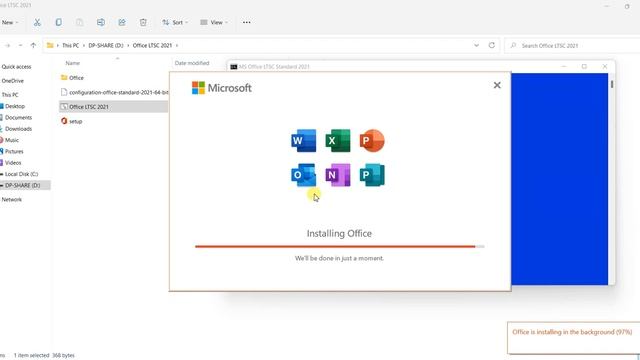Open OneDrive in navigation pane
Viewport: 640px width, 360px height.
13,81
